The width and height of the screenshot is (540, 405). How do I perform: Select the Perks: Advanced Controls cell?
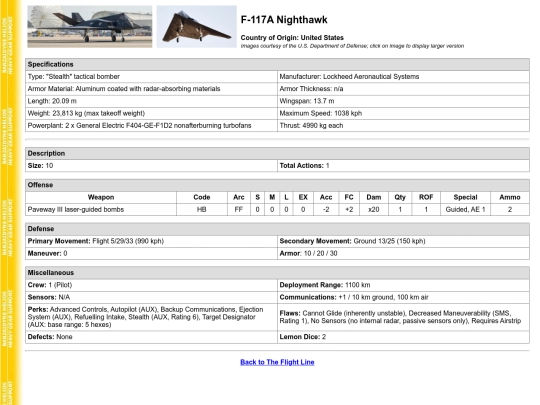click(x=151, y=317)
